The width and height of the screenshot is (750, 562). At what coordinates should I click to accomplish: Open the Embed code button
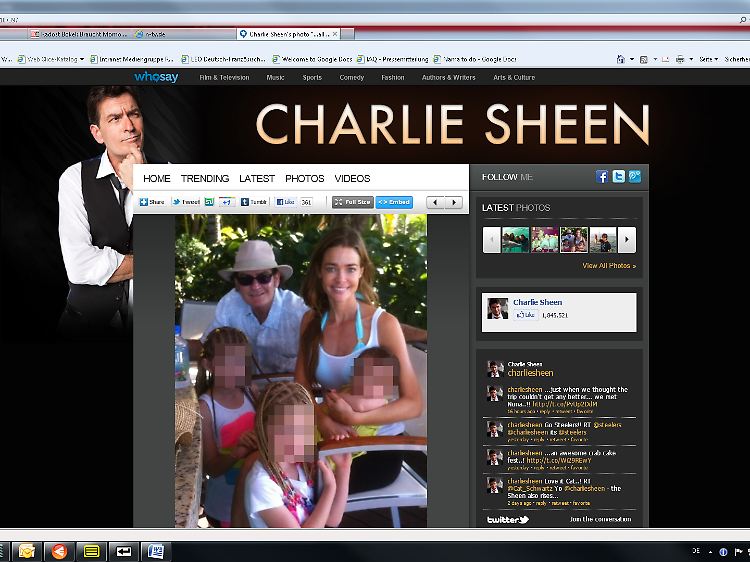pos(394,202)
